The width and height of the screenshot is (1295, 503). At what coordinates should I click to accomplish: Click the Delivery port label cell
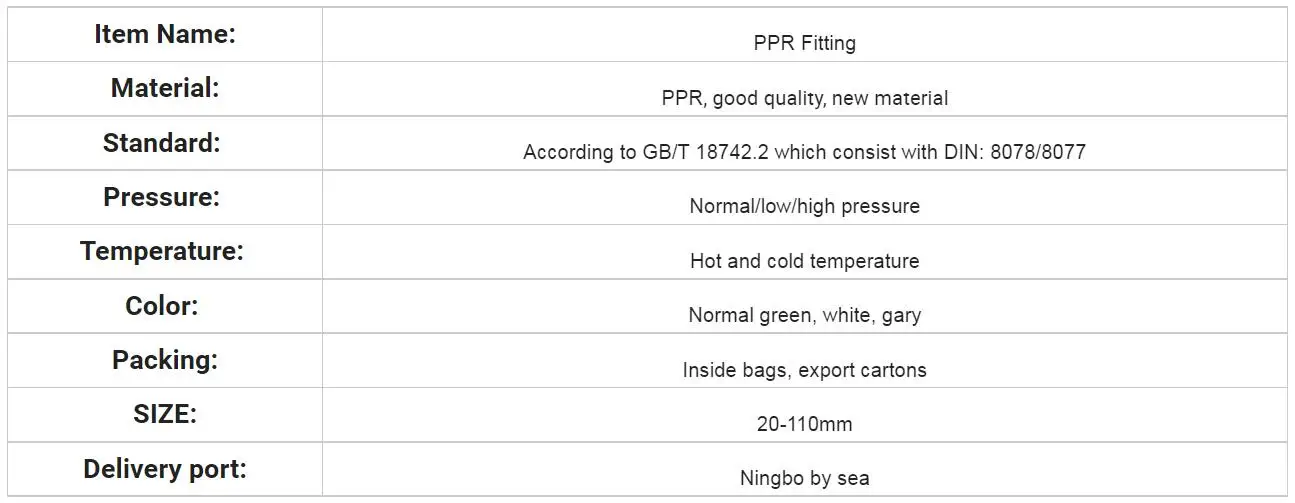click(165, 469)
